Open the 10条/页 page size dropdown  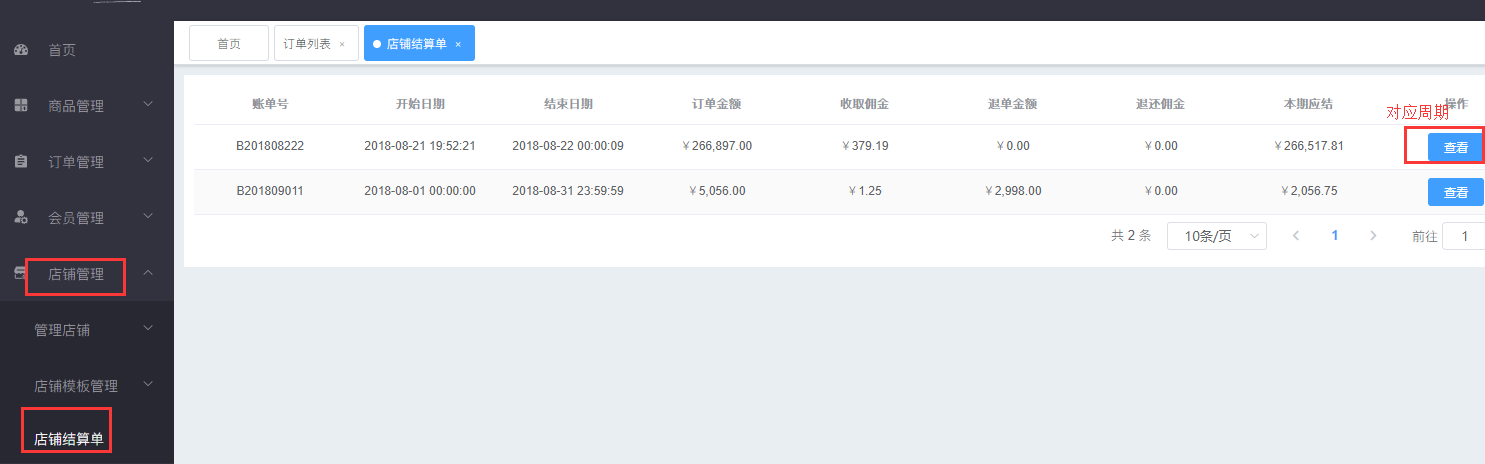1217,236
